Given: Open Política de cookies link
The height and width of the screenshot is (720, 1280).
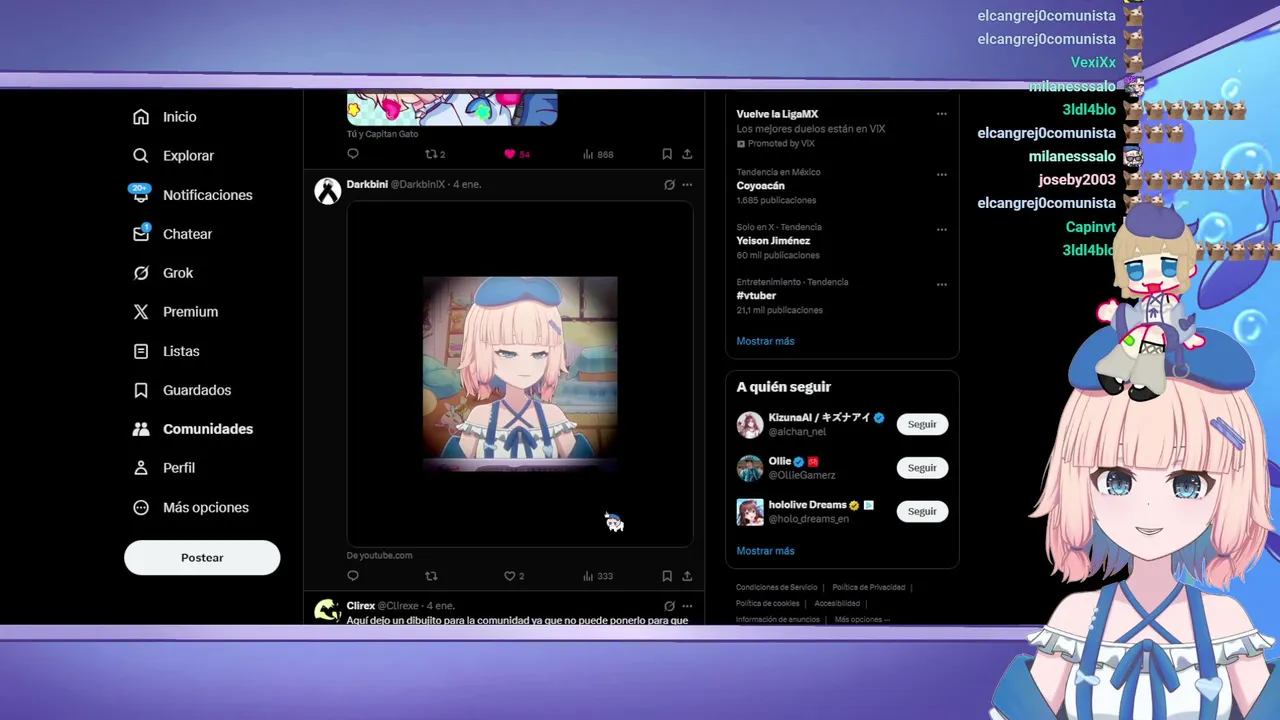Looking at the screenshot, I should [x=767, y=604].
